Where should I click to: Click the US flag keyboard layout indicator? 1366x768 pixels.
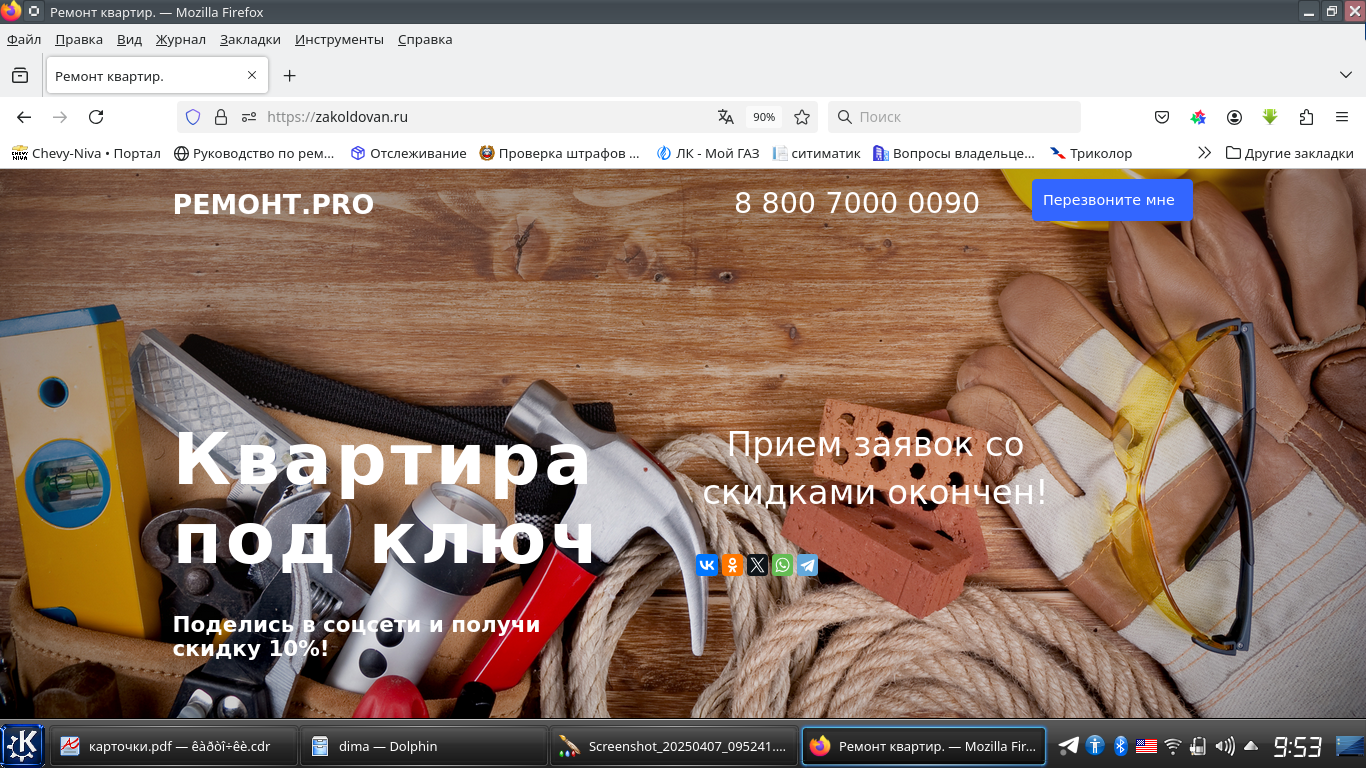pyautogui.click(x=1146, y=746)
